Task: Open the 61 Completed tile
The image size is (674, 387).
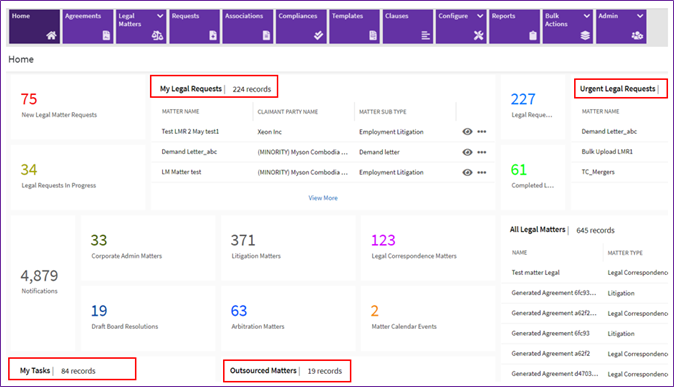Action: (533, 177)
